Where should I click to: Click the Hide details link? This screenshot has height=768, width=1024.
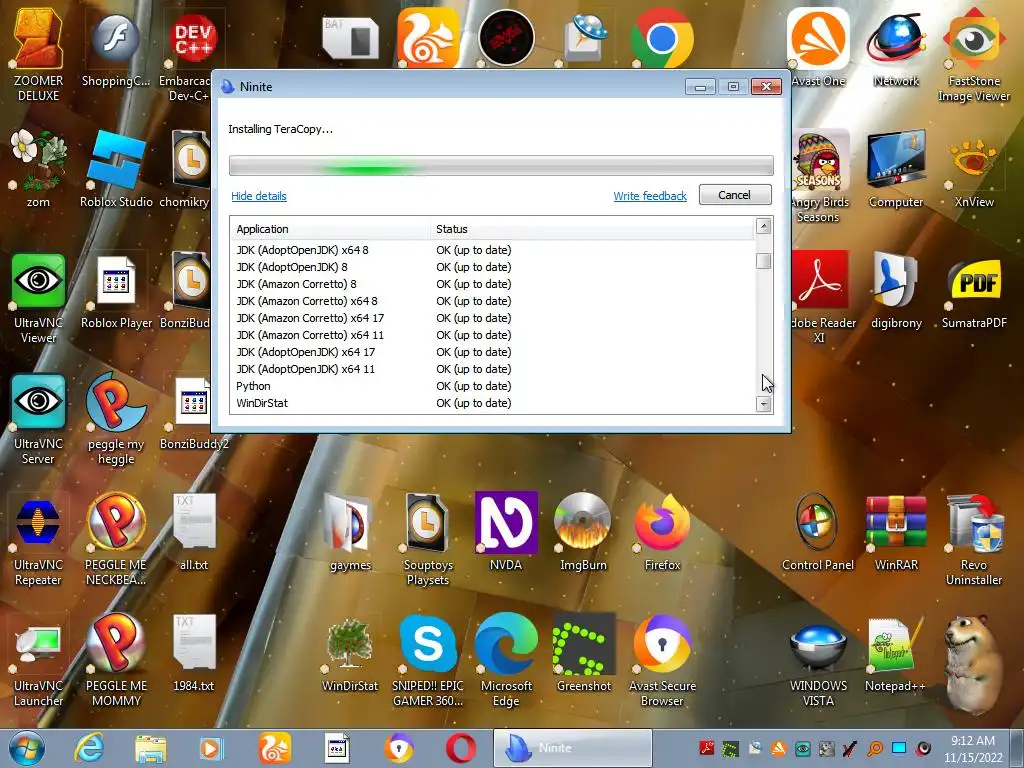[x=259, y=196]
